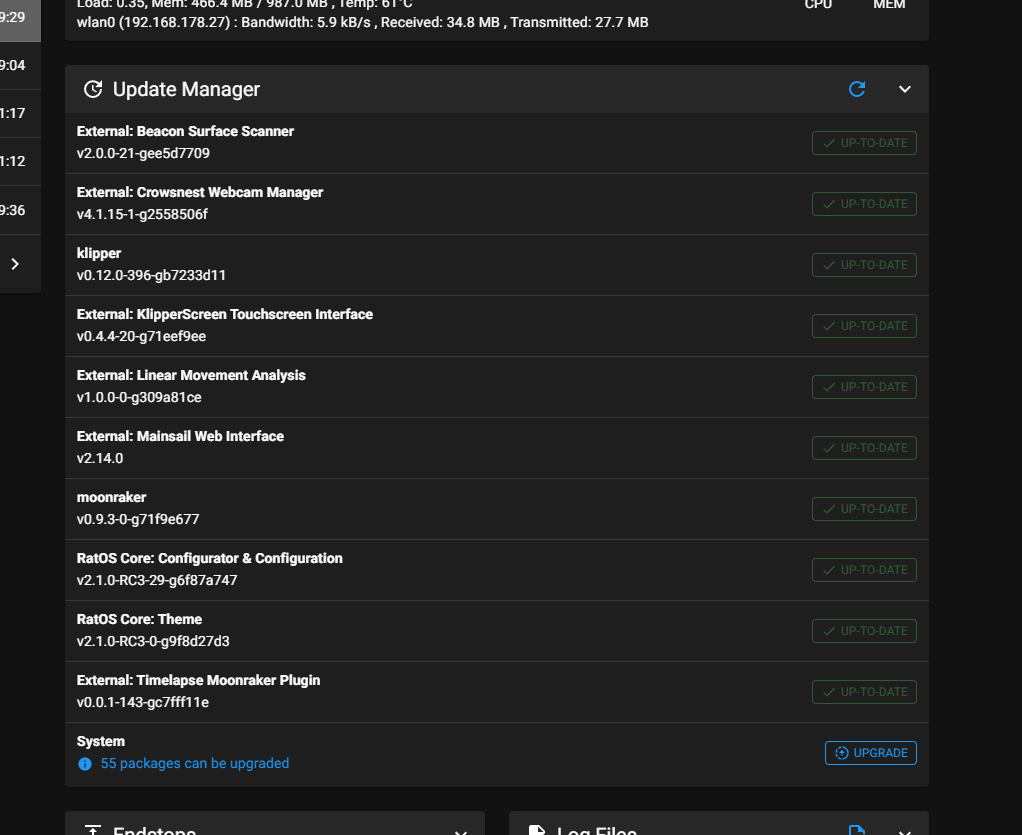Screen dimensions: 1022x835
Task: Click Beacon version v2.0.0-21-gee5d7709
Action: coord(143,153)
